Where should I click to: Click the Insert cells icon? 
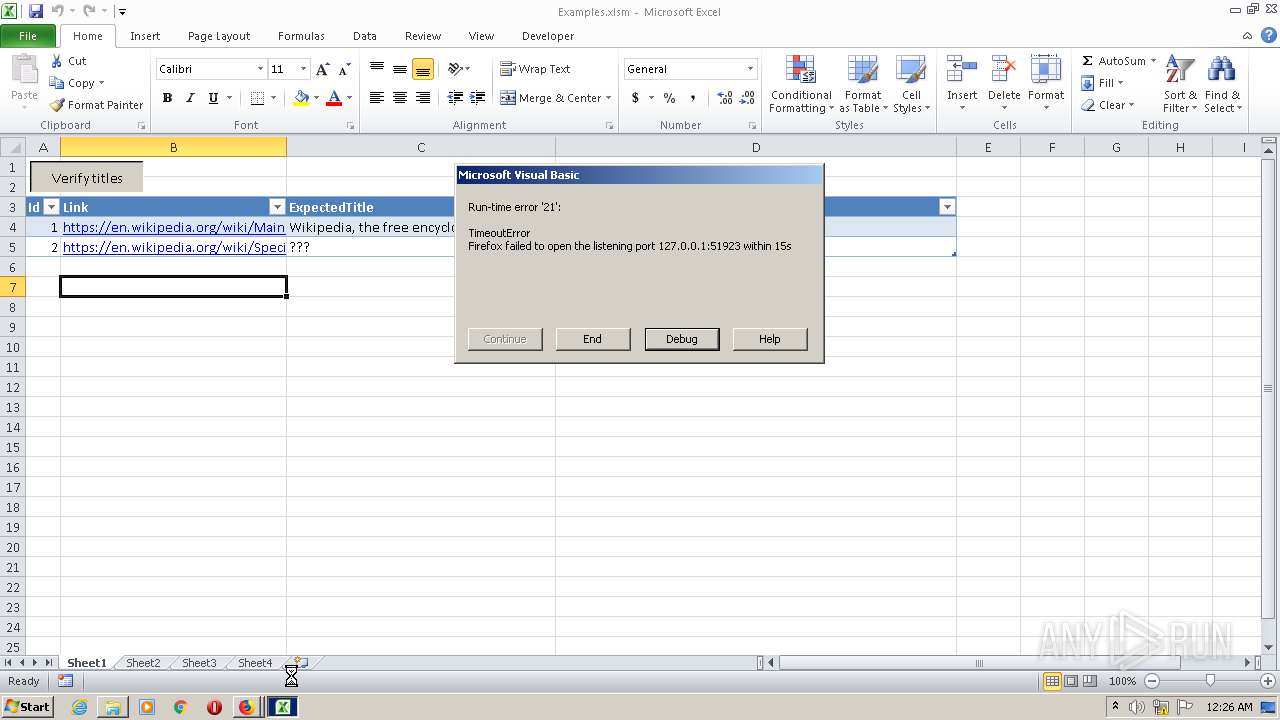[x=962, y=70]
